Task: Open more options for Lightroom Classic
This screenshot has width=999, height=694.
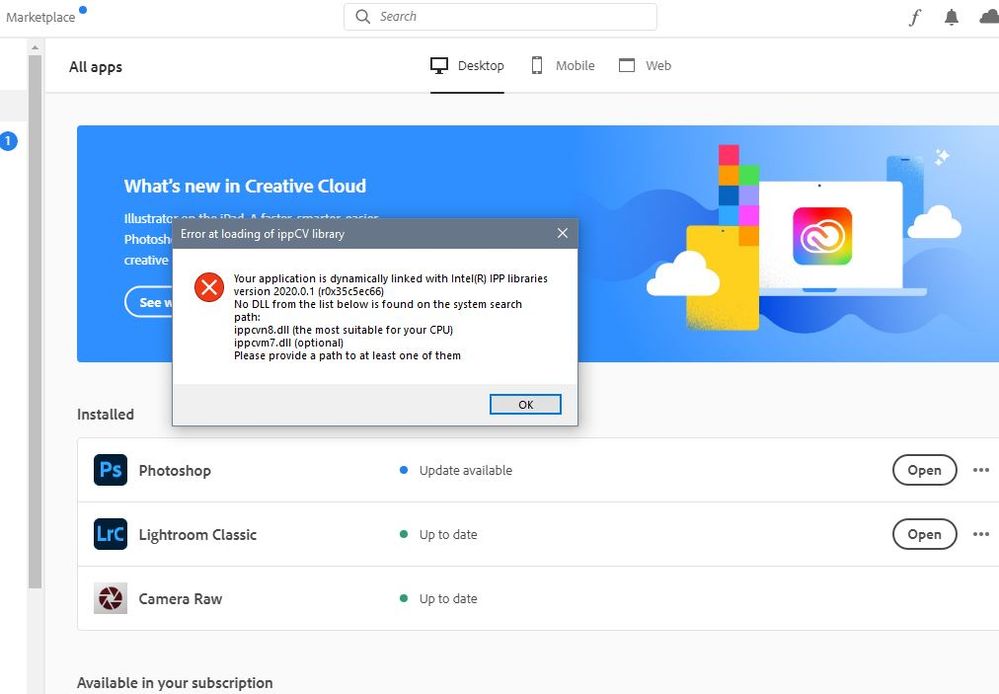Action: pyautogui.click(x=981, y=534)
